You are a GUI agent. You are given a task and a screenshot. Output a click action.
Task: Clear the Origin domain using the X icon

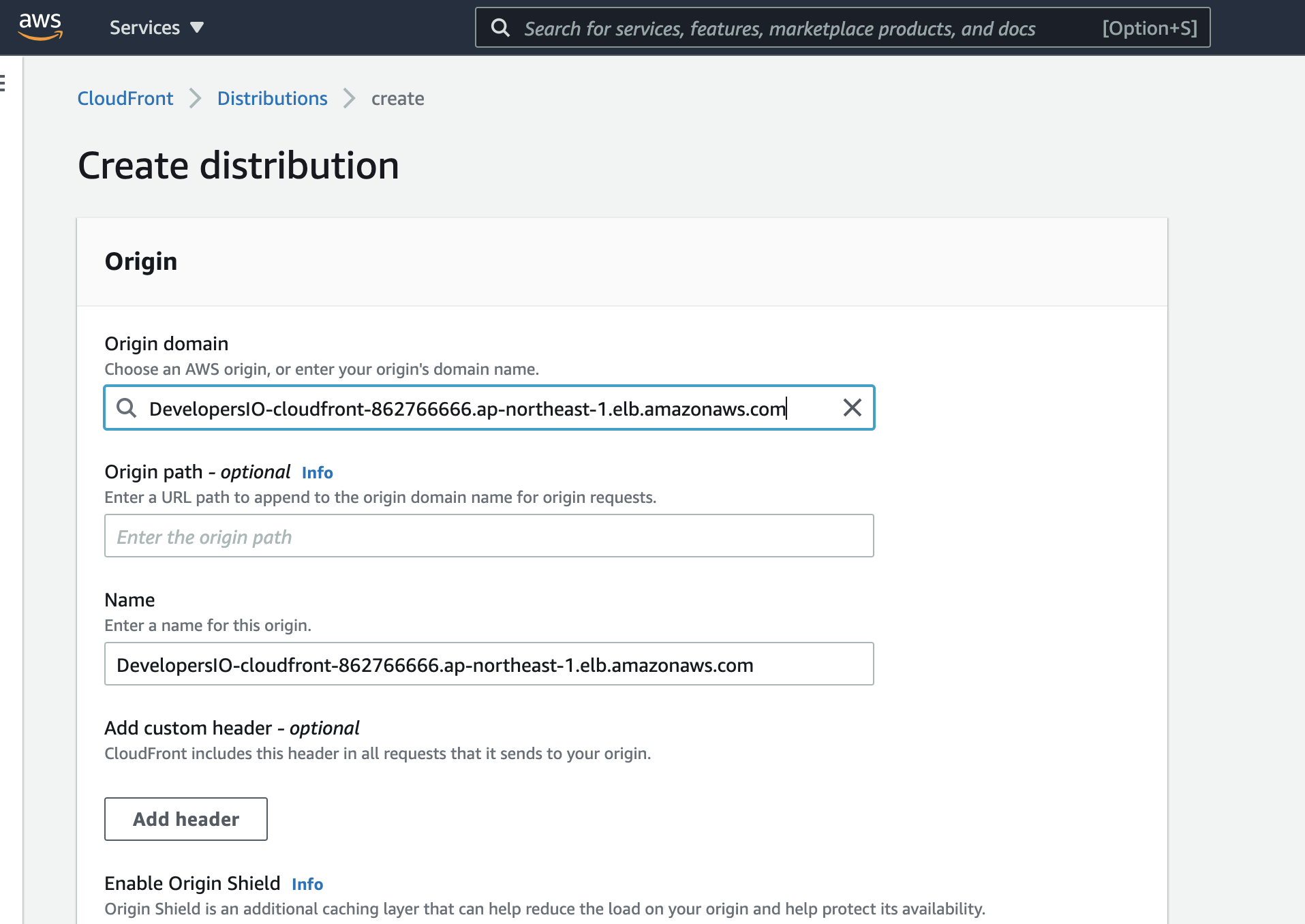tap(853, 407)
